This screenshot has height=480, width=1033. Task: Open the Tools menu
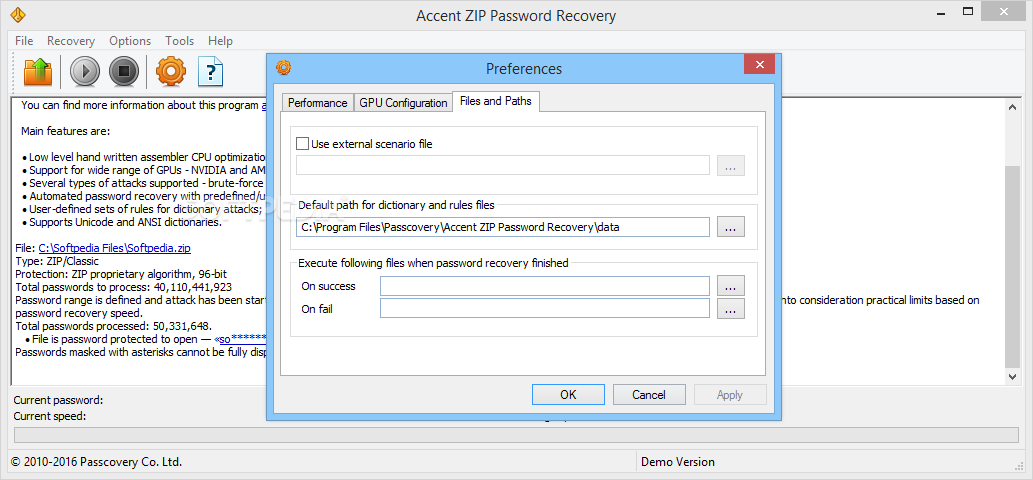pyautogui.click(x=180, y=41)
